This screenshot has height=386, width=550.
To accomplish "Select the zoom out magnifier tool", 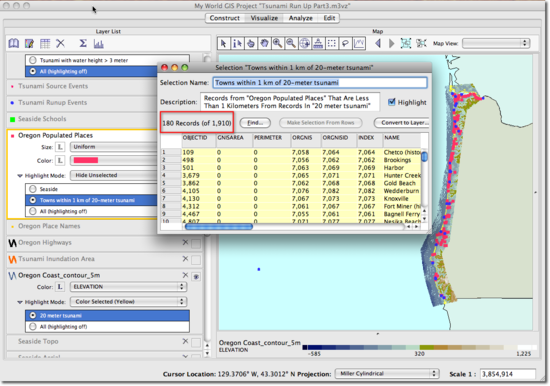I will (x=291, y=43).
